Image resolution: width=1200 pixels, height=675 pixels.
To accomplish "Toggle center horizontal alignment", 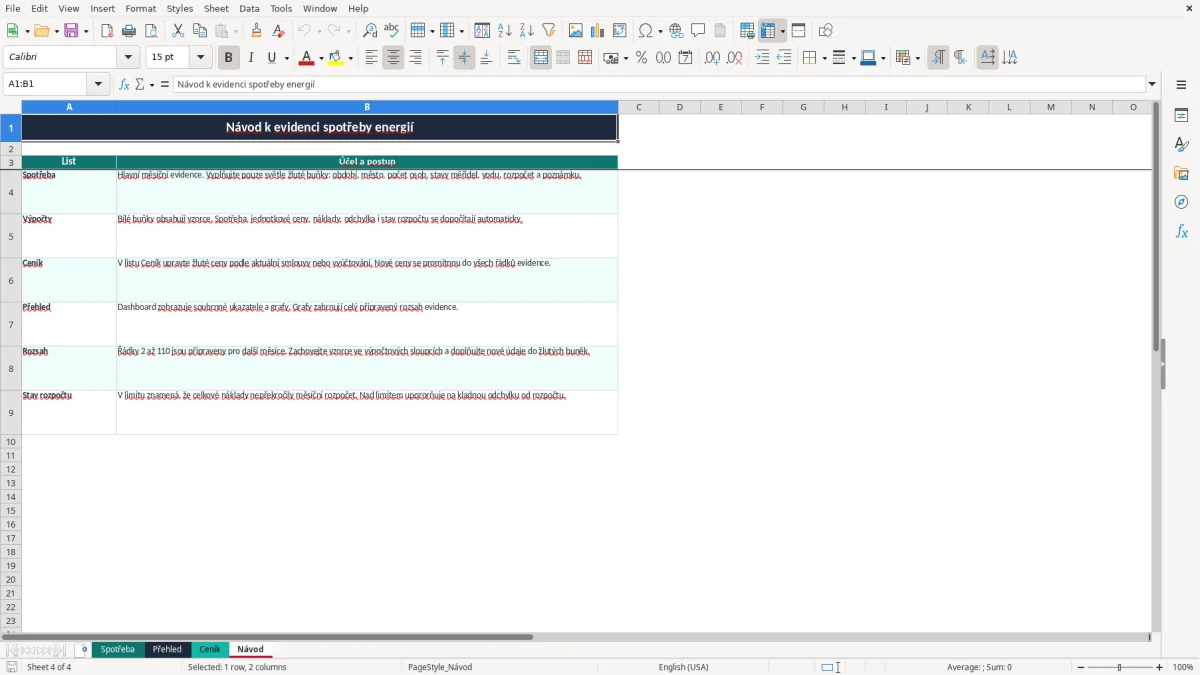I will (x=393, y=58).
